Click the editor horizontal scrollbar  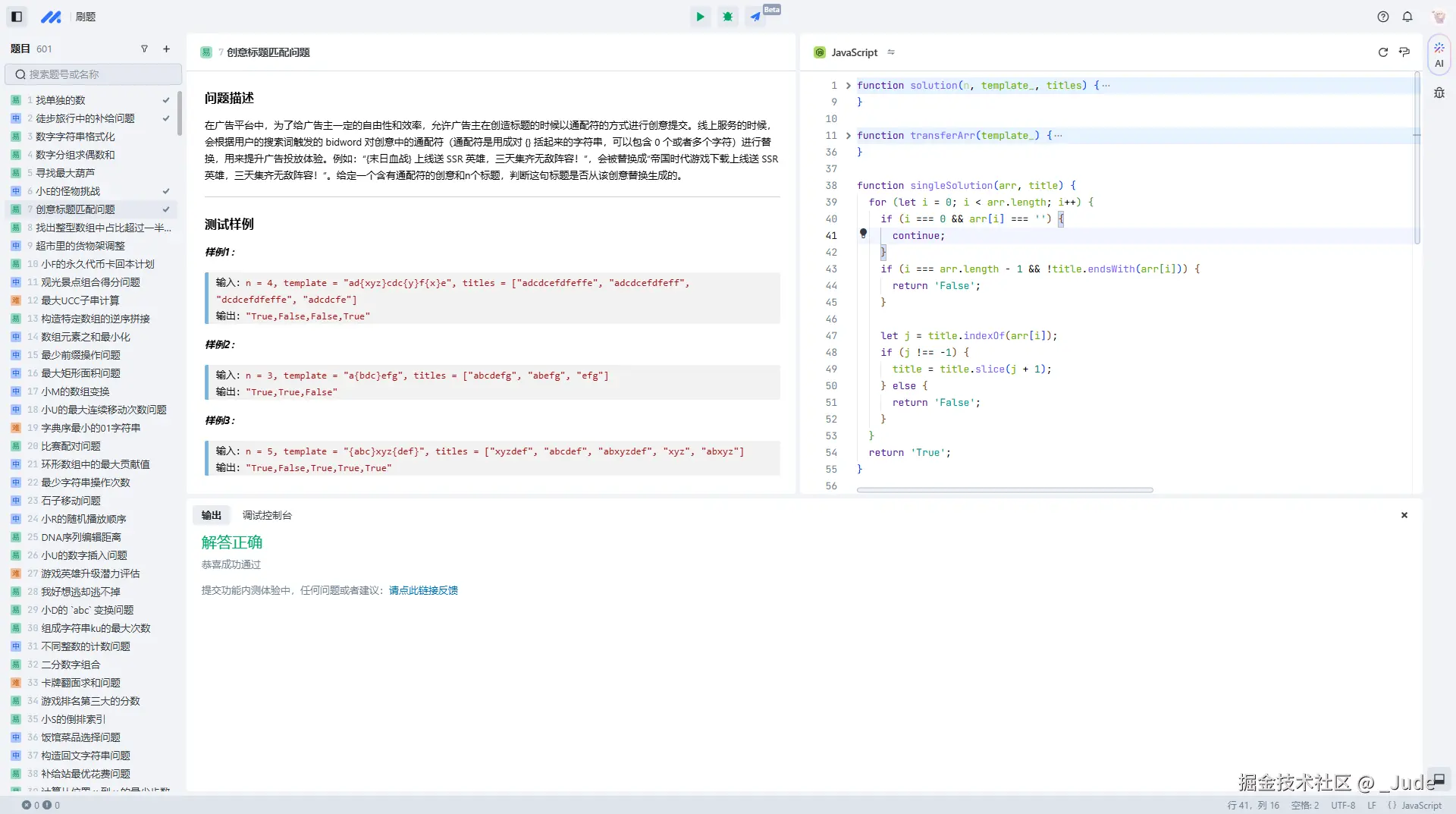point(1005,490)
